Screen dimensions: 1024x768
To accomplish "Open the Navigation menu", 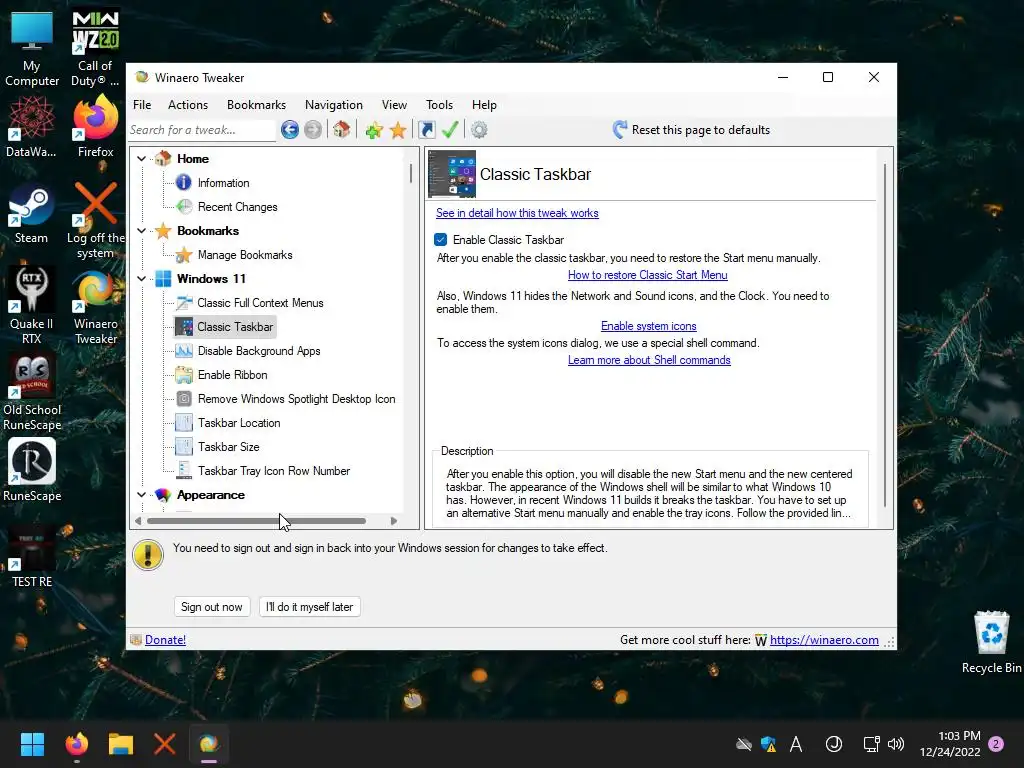I will pyautogui.click(x=334, y=104).
